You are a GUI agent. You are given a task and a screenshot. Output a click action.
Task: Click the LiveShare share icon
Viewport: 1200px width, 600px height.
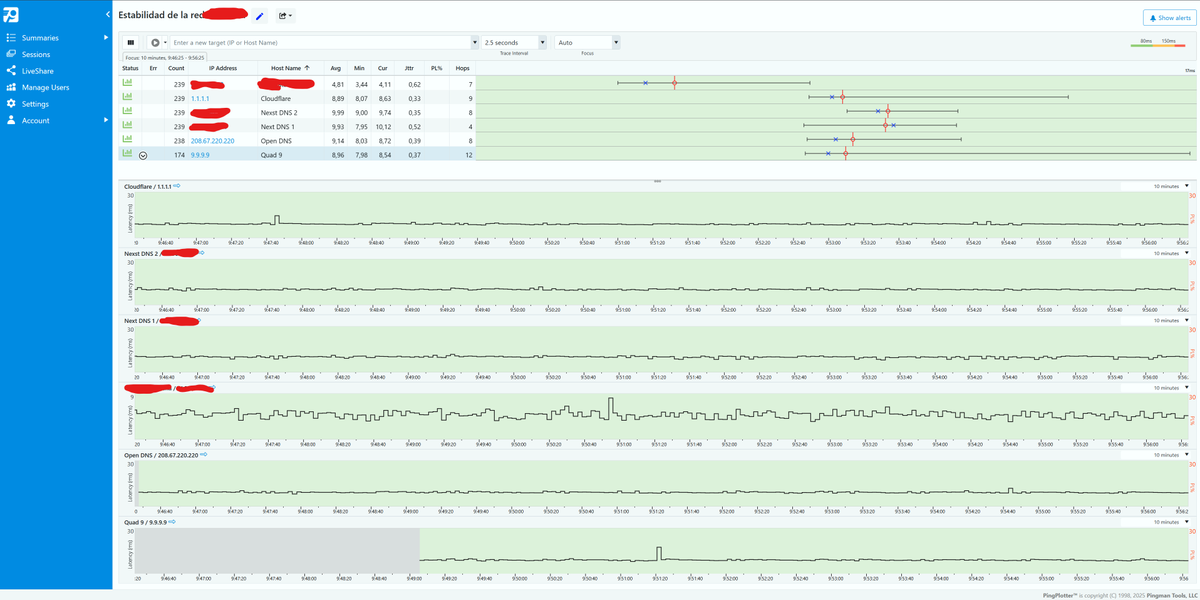click(11, 71)
